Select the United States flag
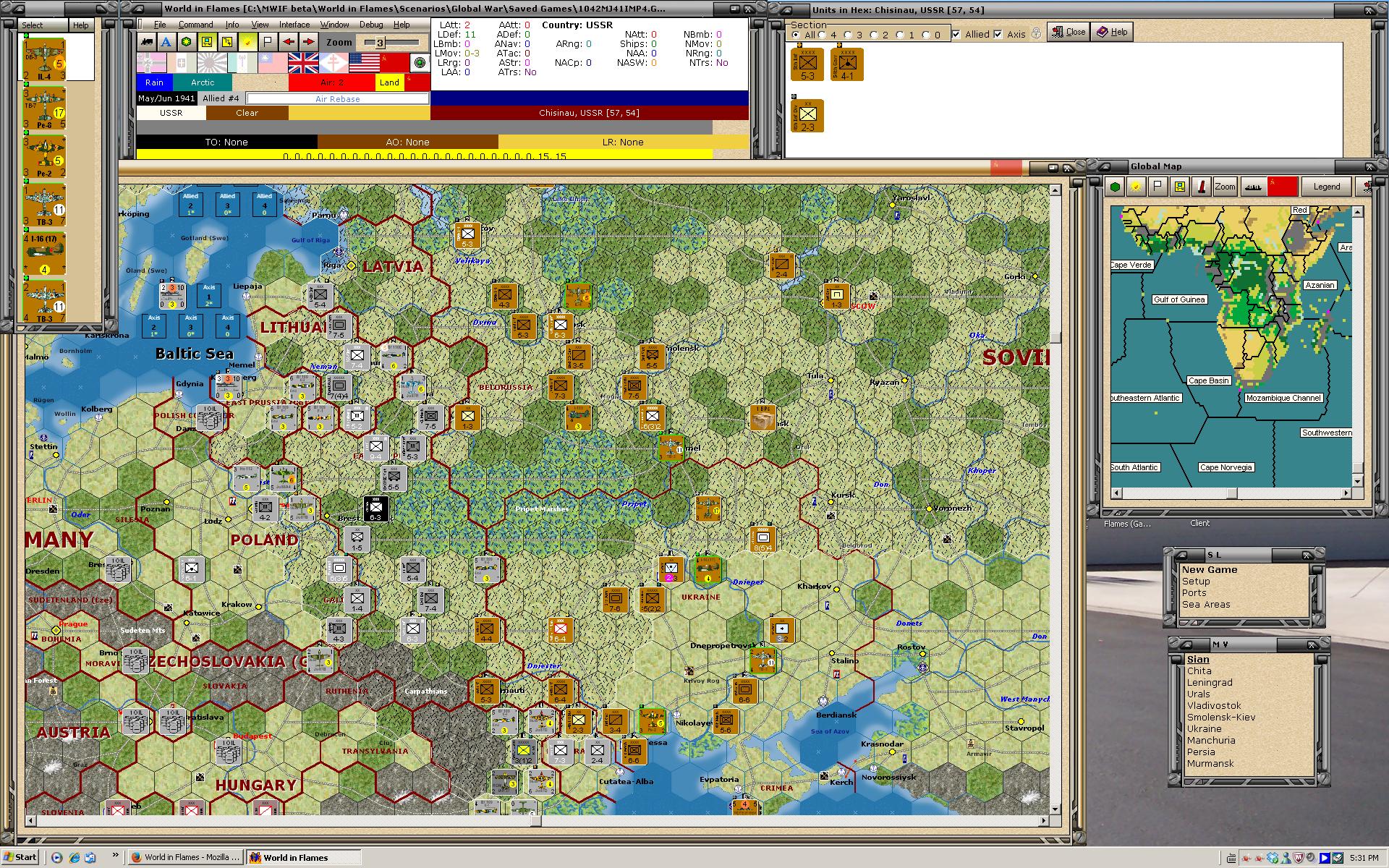Screen dimensions: 1389x868 364,63
